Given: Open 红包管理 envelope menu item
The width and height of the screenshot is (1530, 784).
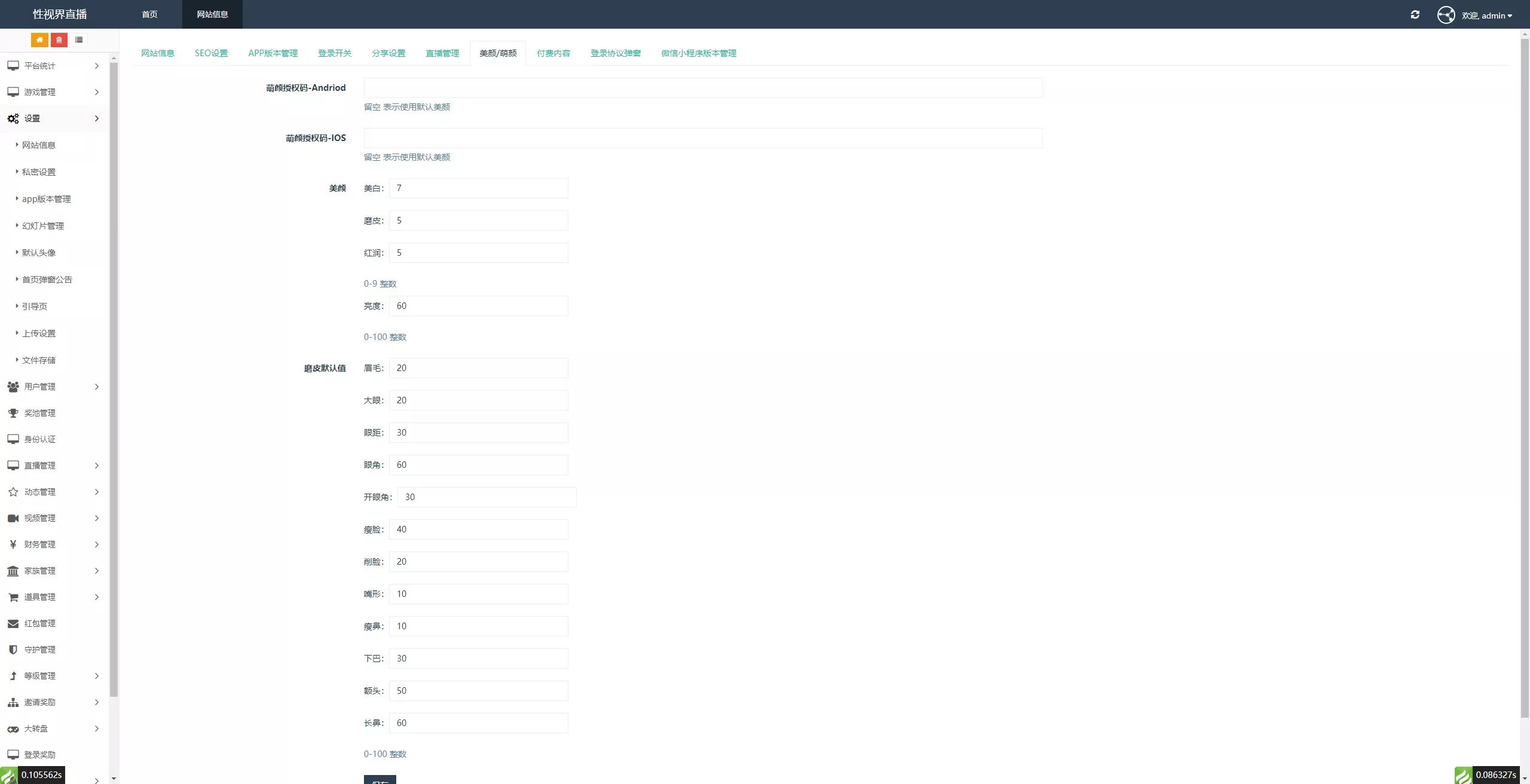Looking at the screenshot, I should pos(39,623).
